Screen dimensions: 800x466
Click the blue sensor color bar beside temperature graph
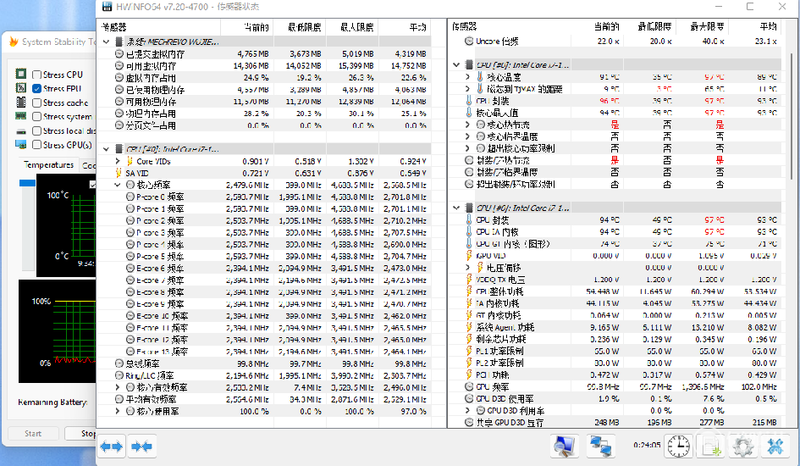[x=27, y=183]
